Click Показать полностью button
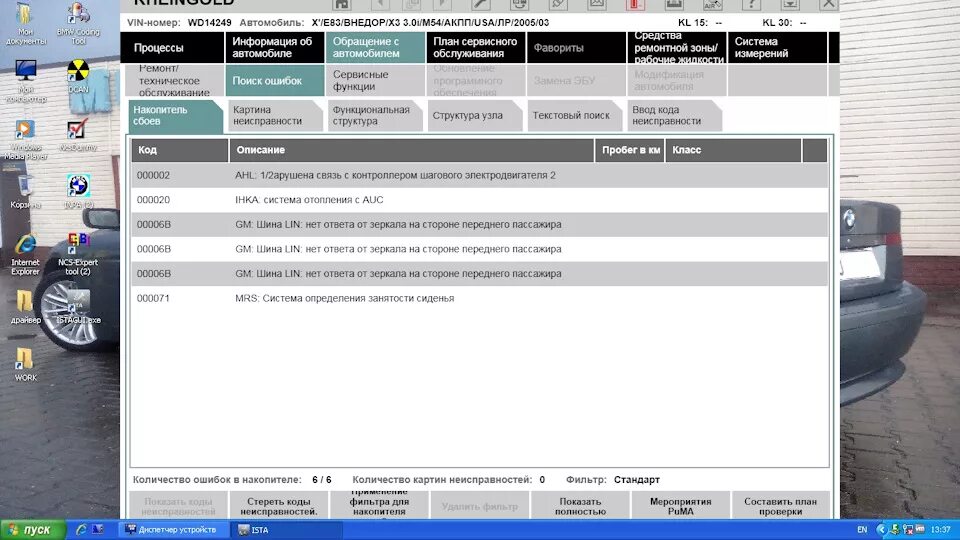This screenshot has height=540, width=960. point(580,506)
